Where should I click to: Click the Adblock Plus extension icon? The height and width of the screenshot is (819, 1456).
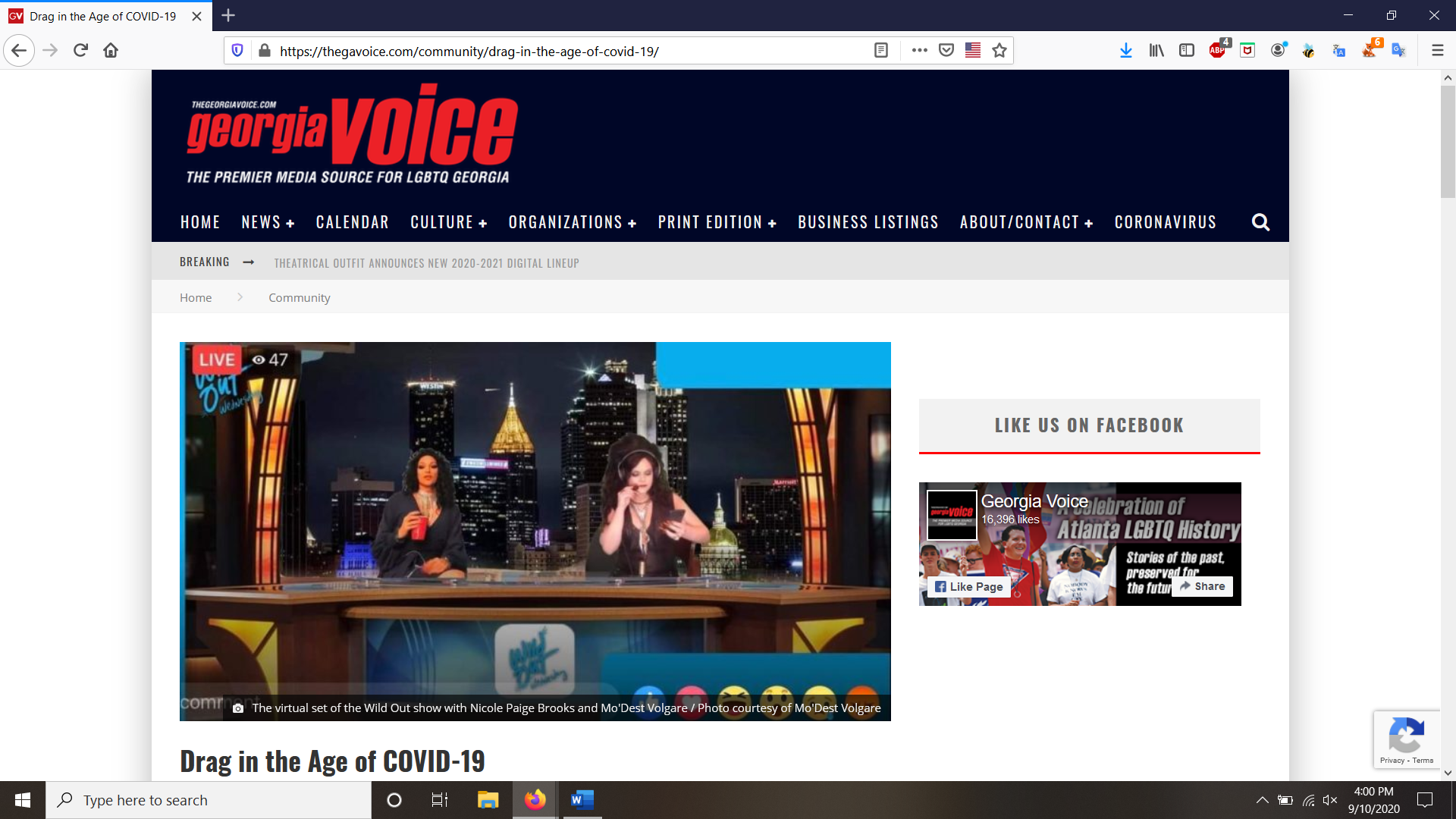1217,51
